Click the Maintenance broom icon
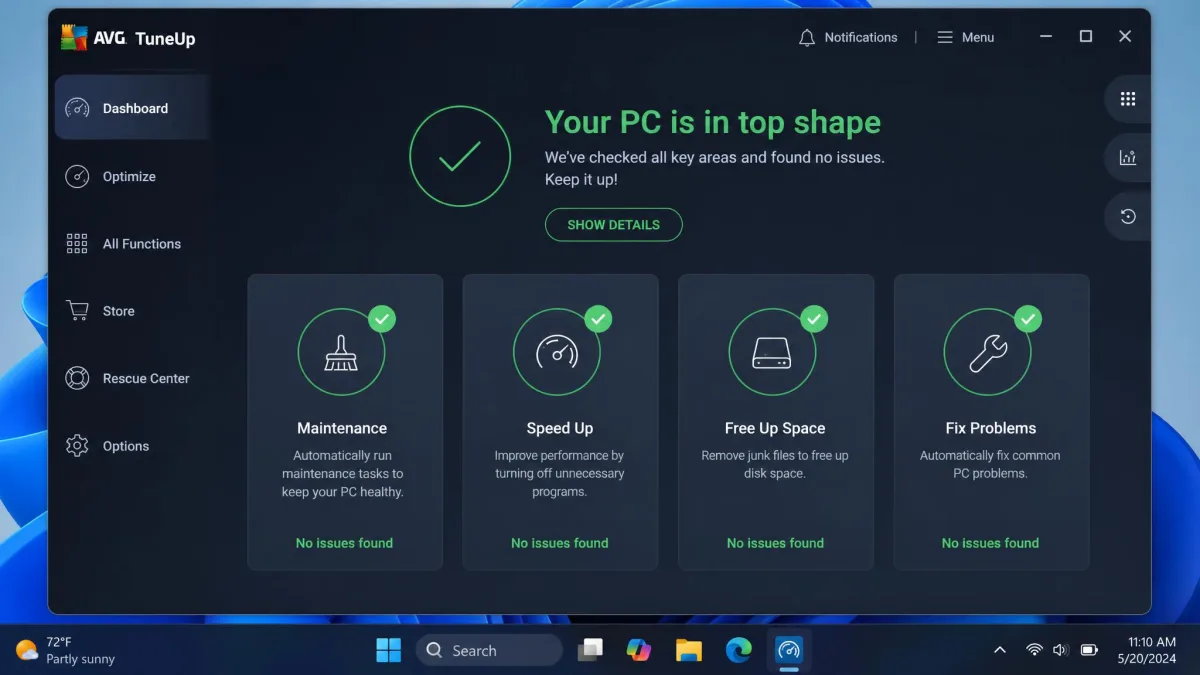Viewport: 1200px width, 675px height. click(x=342, y=352)
